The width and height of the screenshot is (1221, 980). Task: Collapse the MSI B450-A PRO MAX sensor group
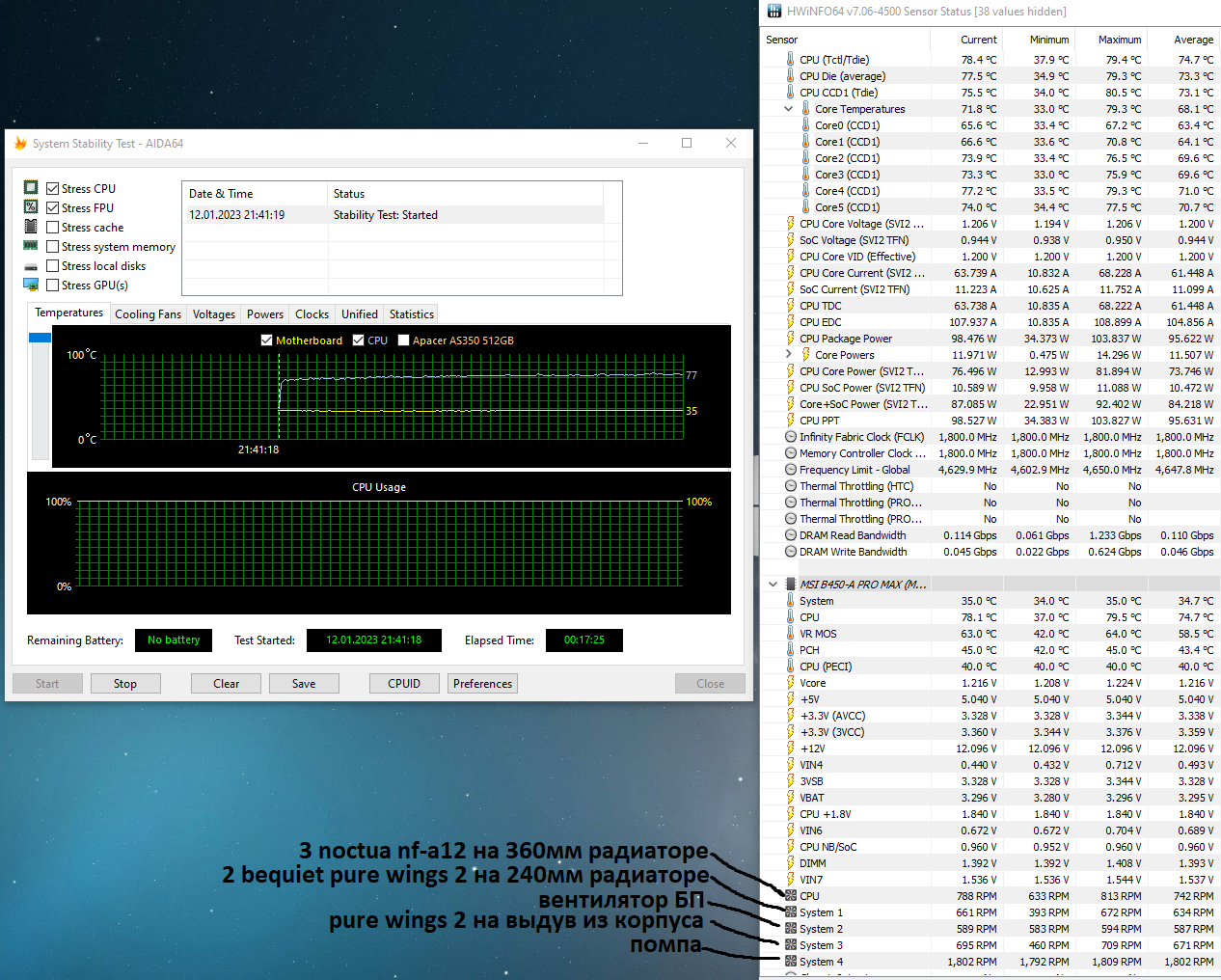[773, 585]
